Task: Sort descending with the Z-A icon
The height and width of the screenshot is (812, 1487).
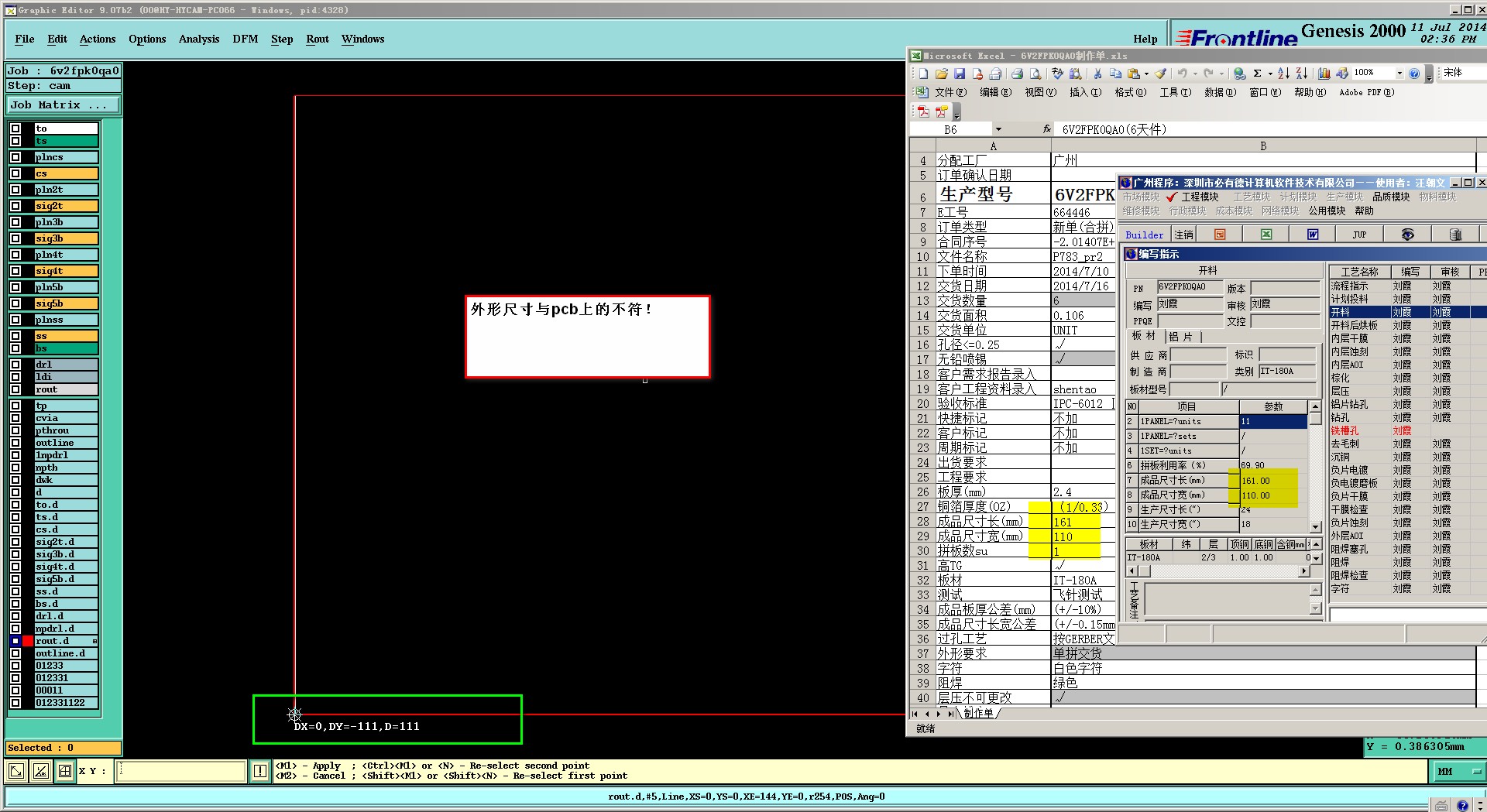Action: pyautogui.click(x=1301, y=74)
